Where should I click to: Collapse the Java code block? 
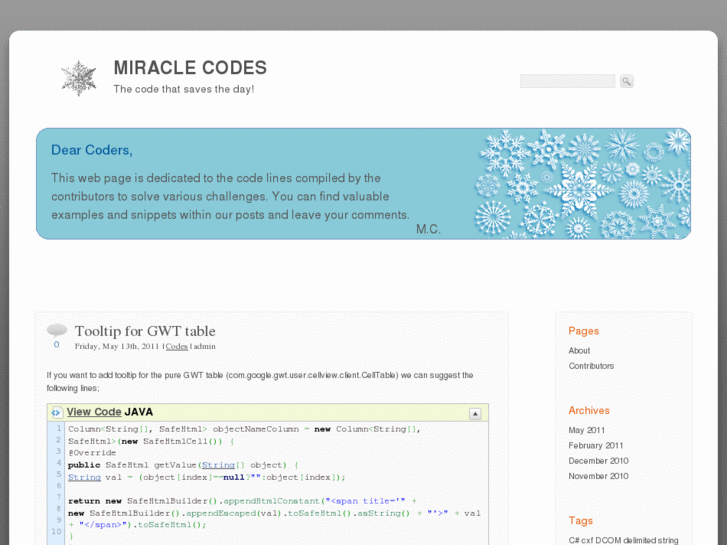(x=475, y=413)
